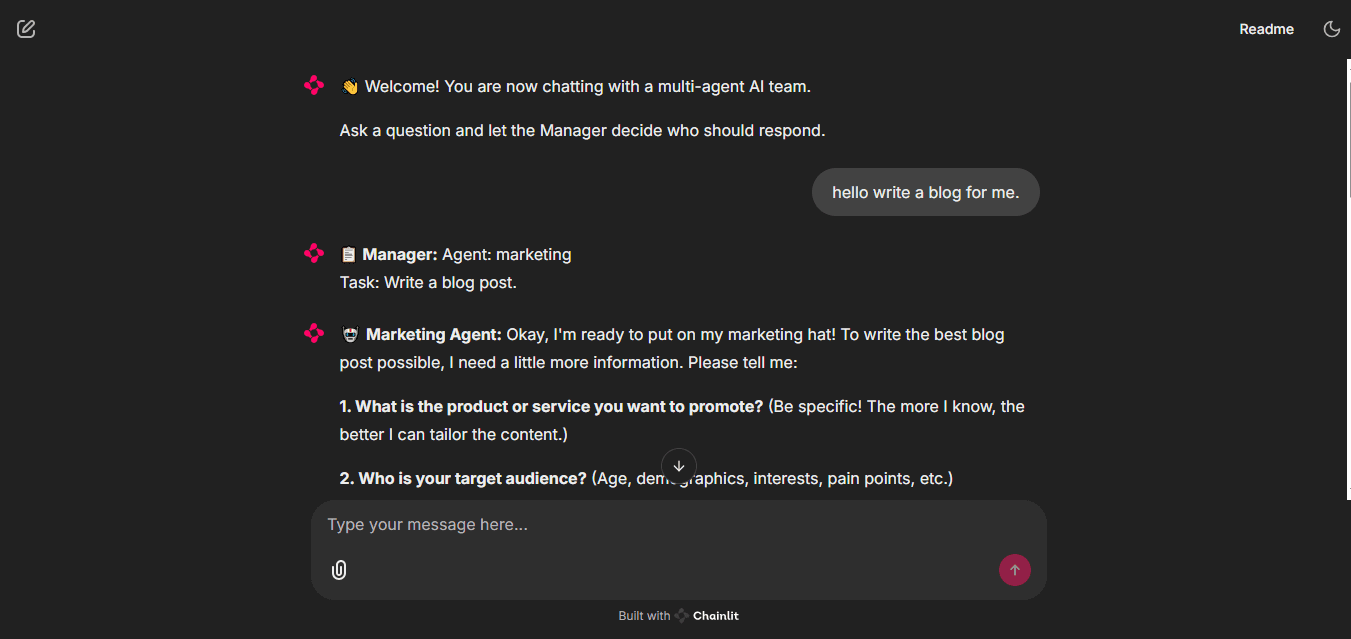
Task: Select the avatar beside Marketing Agent reply
Action: click(314, 334)
